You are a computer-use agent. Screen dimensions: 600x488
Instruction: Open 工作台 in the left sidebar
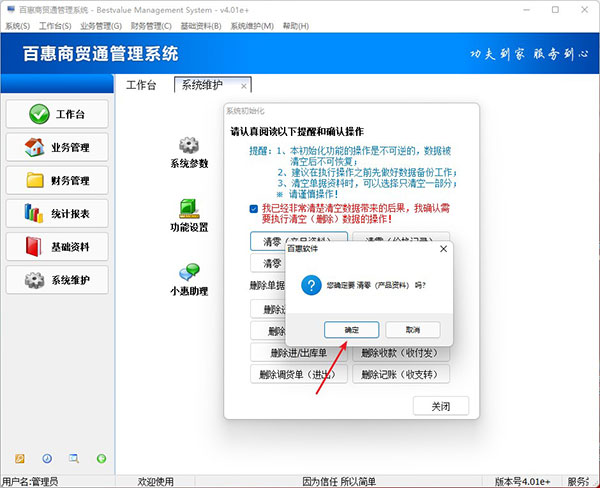coord(57,114)
